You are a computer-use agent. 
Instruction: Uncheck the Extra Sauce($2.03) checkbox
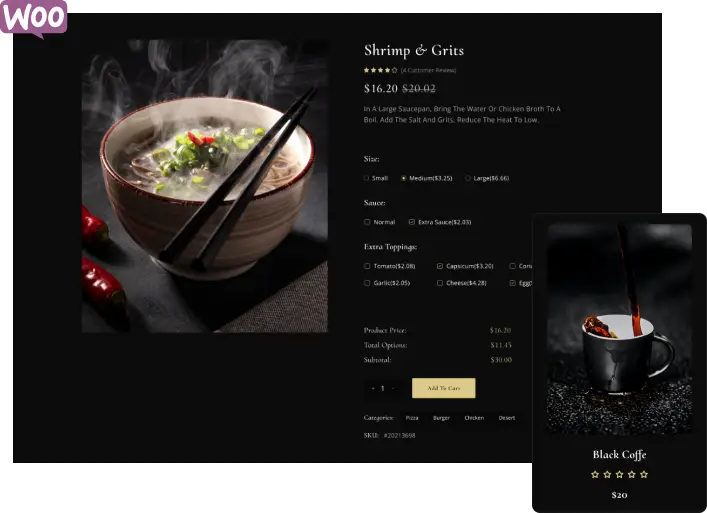pos(412,222)
